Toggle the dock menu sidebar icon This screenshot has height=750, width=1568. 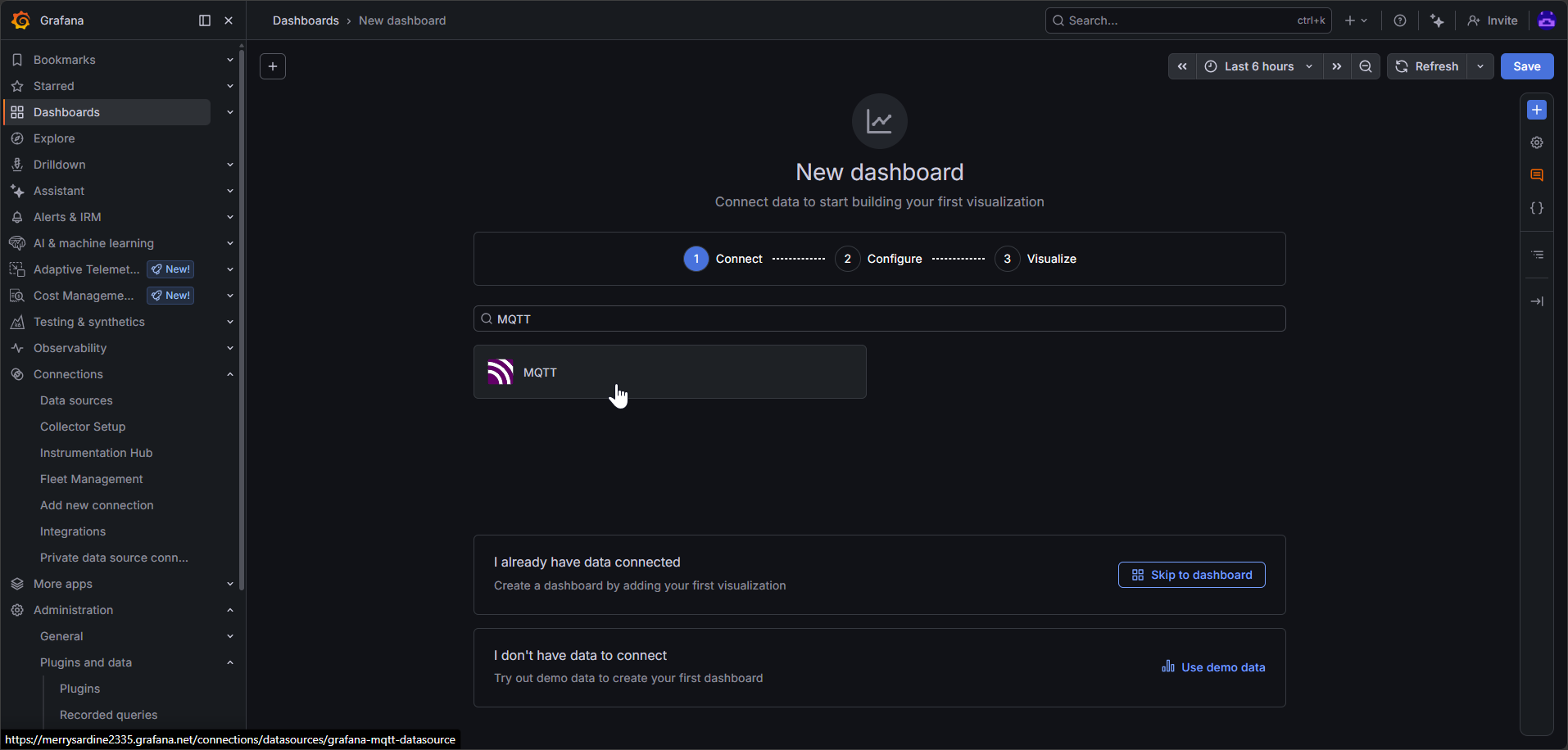(x=205, y=20)
